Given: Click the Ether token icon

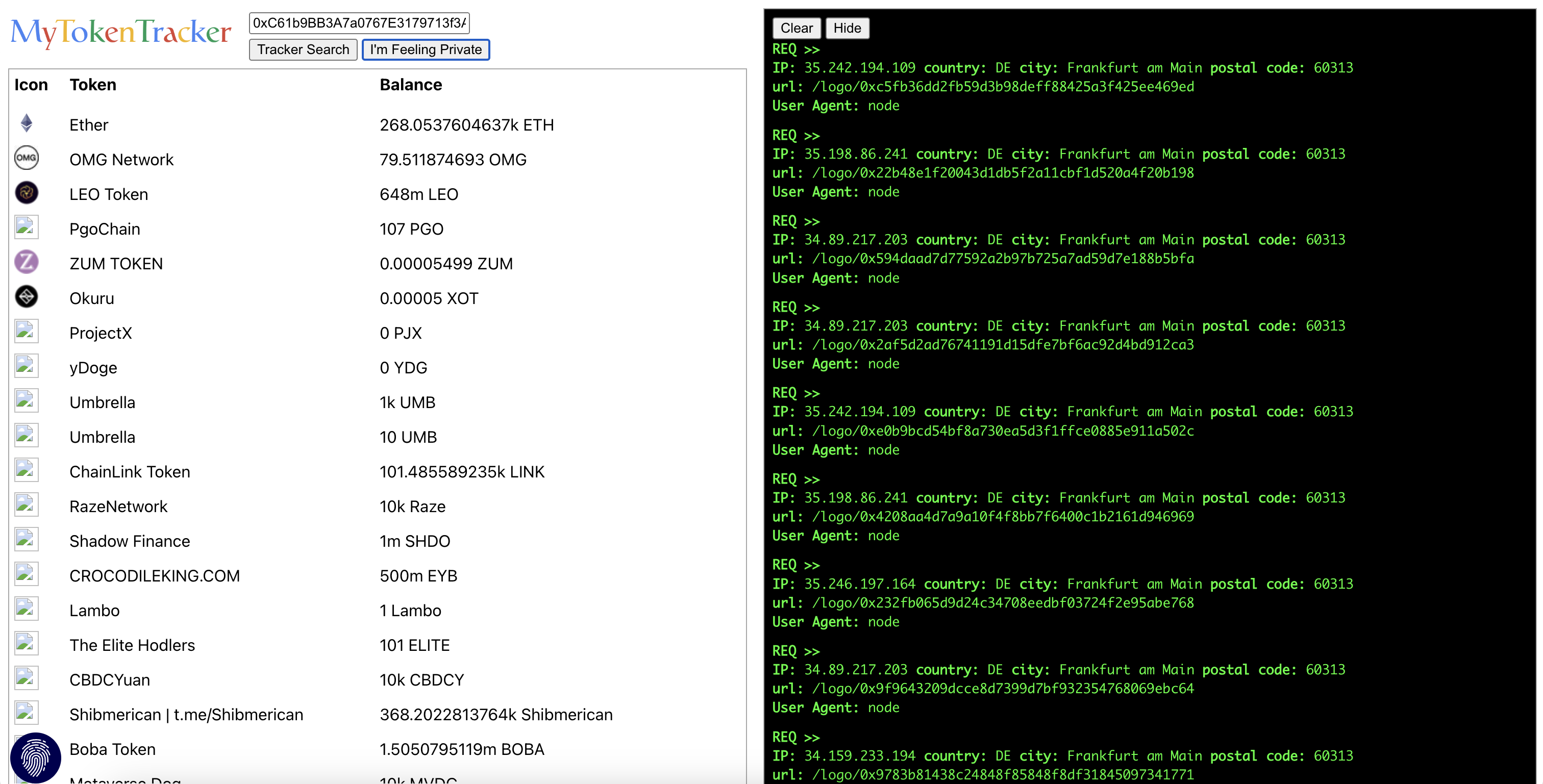Looking at the screenshot, I should pos(27,123).
